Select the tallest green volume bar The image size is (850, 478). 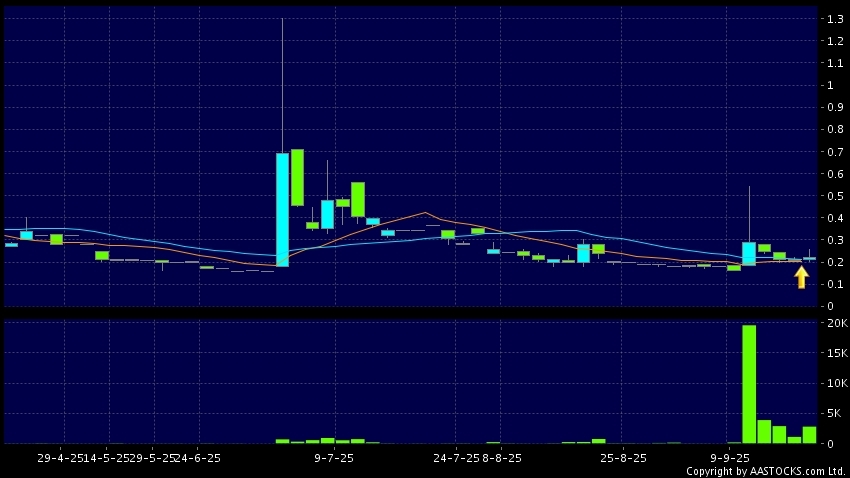click(x=748, y=384)
